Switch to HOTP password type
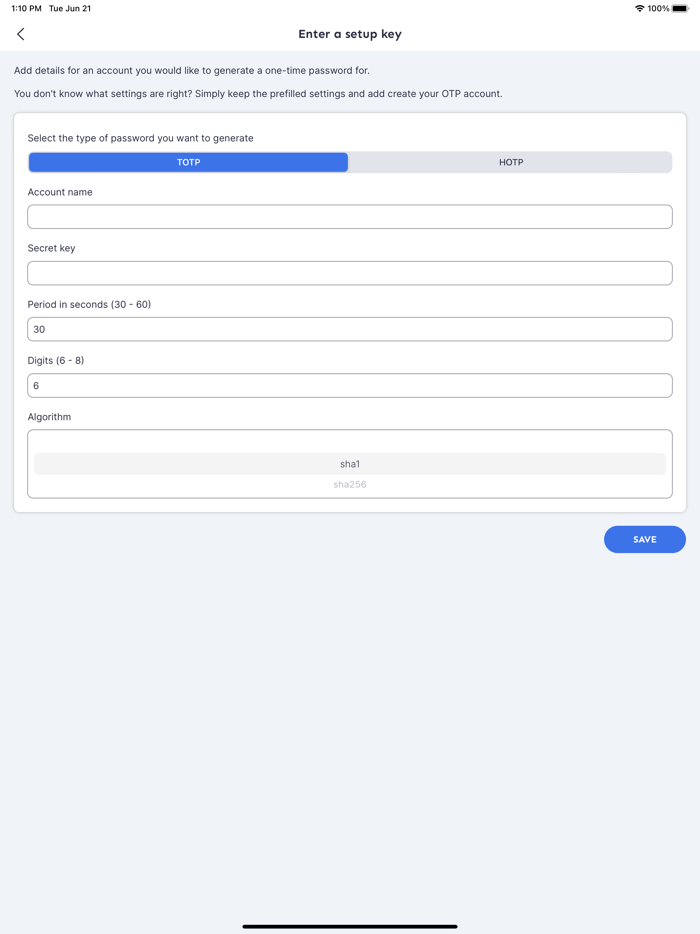The image size is (700, 934). [511, 162]
